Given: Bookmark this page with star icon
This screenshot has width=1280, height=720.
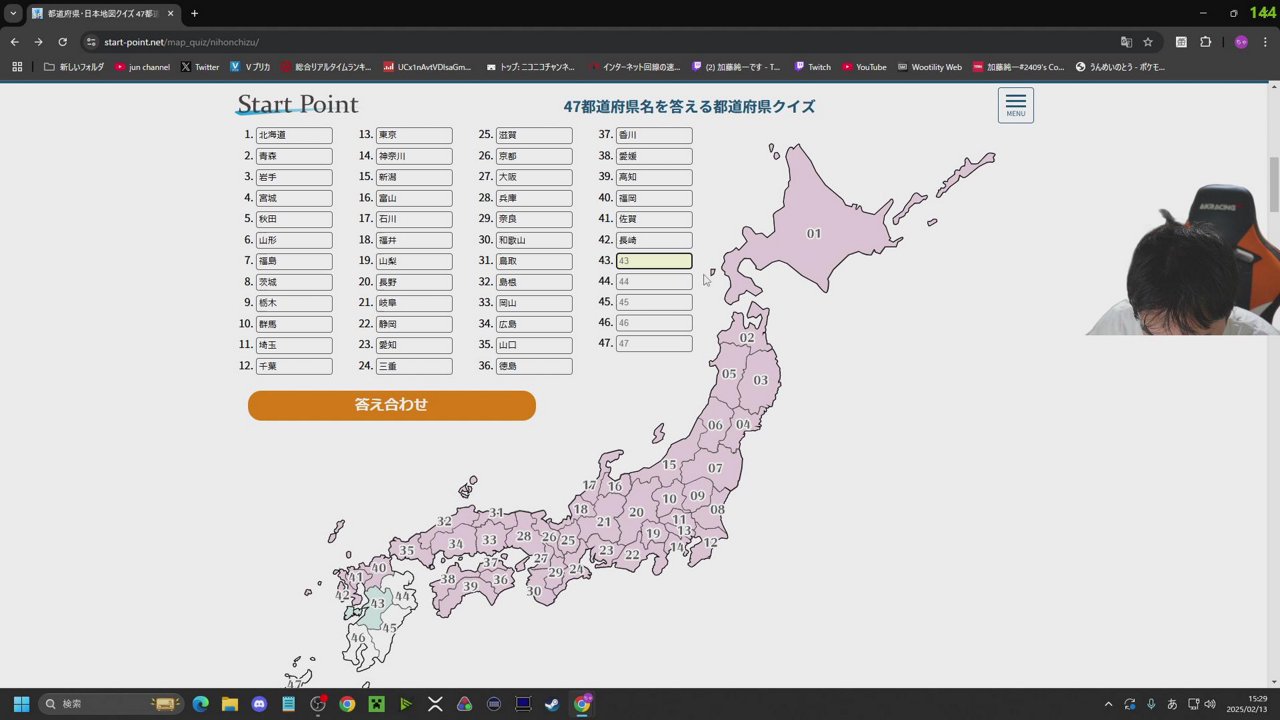Looking at the screenshot, I should (1148, 42).
